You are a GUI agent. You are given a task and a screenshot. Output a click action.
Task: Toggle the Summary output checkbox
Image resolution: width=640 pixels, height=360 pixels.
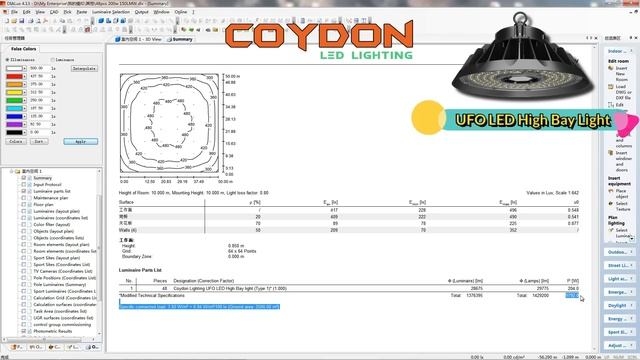pos(24,178)
